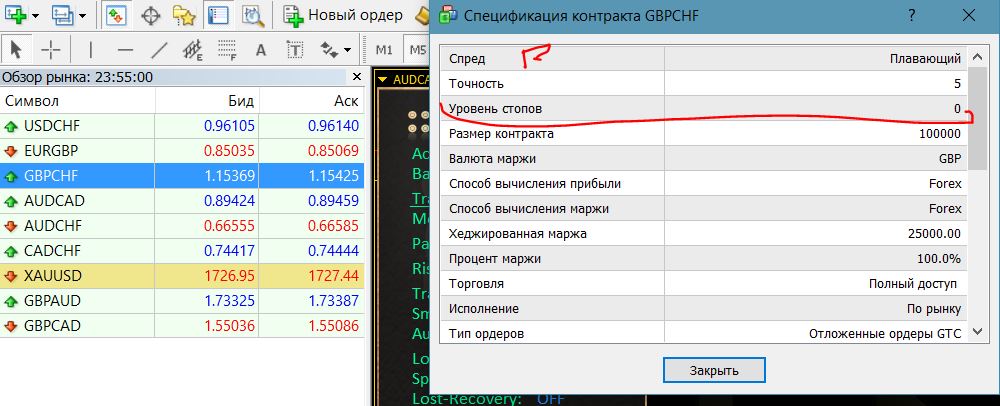1000x406 pixels.
Task: Toggle the Terminal panel icon
Action: [217, 15]
